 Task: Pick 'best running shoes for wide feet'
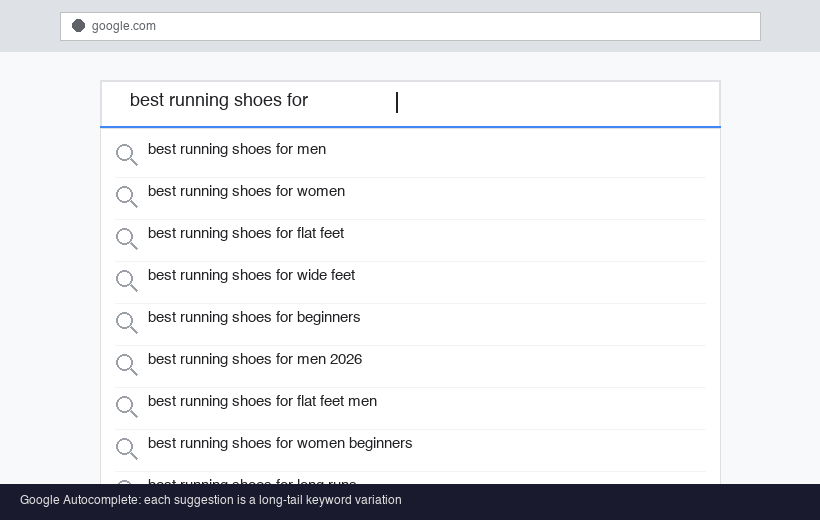pyautogui.click(x=410, y=282)
